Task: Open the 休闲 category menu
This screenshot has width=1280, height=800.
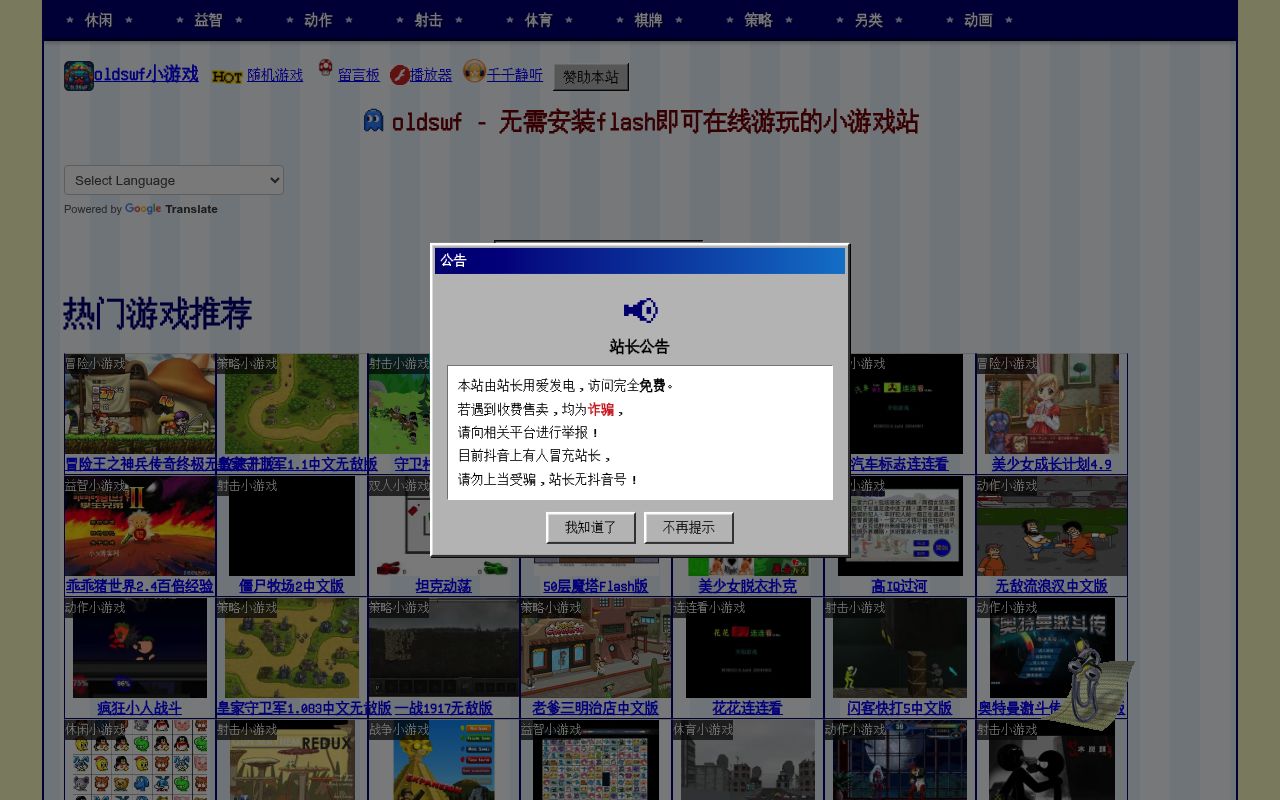Action: (x=99, y=20)
